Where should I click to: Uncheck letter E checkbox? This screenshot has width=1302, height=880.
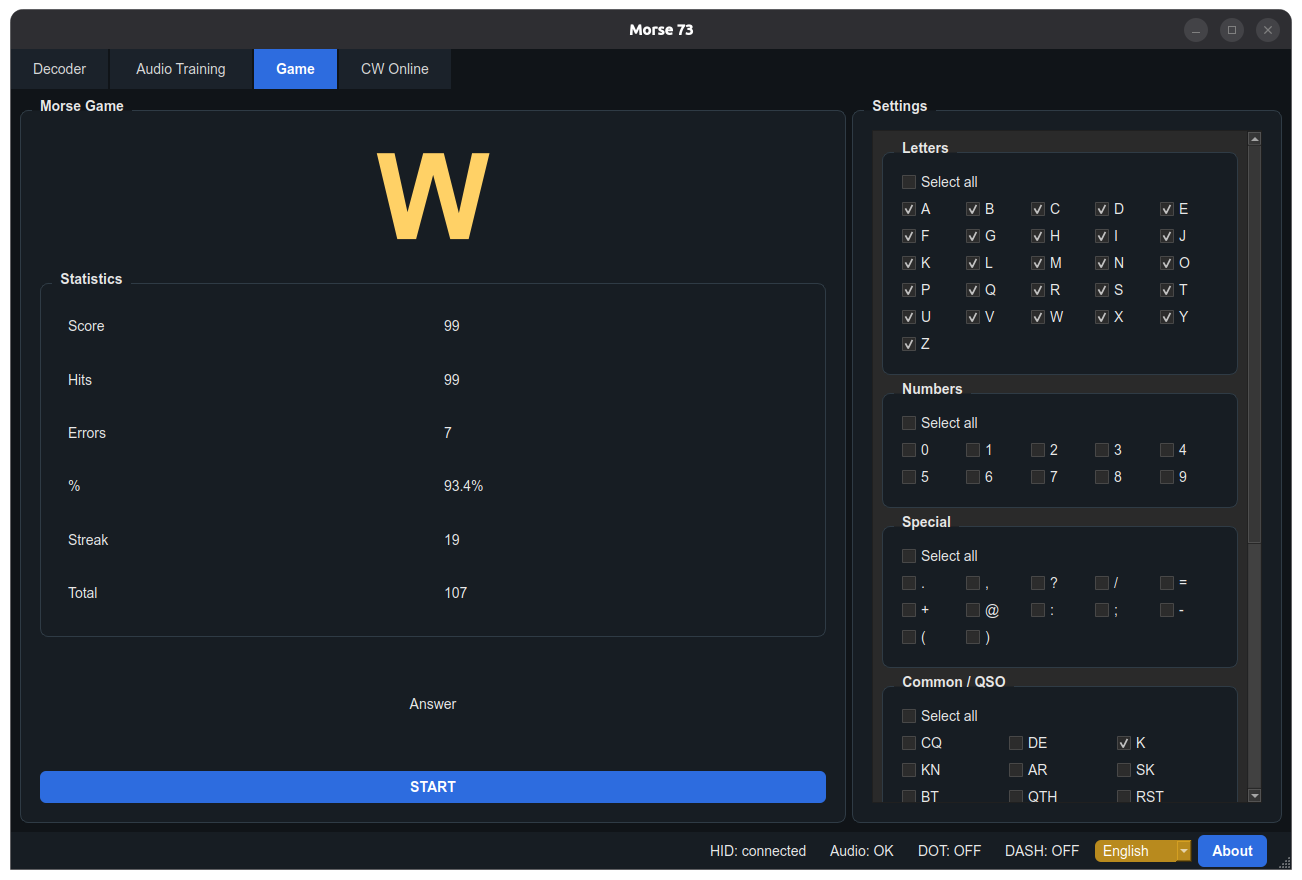pos(1167,209)
